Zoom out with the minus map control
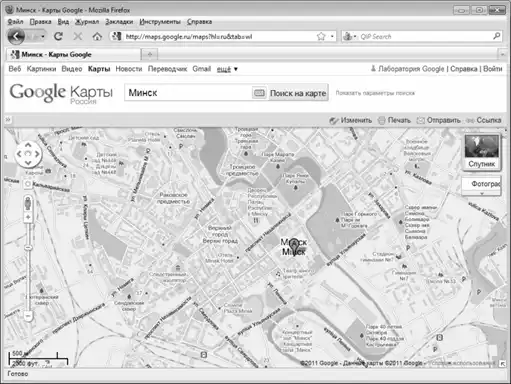Image resolution: width=511 pixels, height=384 pixels. pyautogui.click(x=28, y=315)
